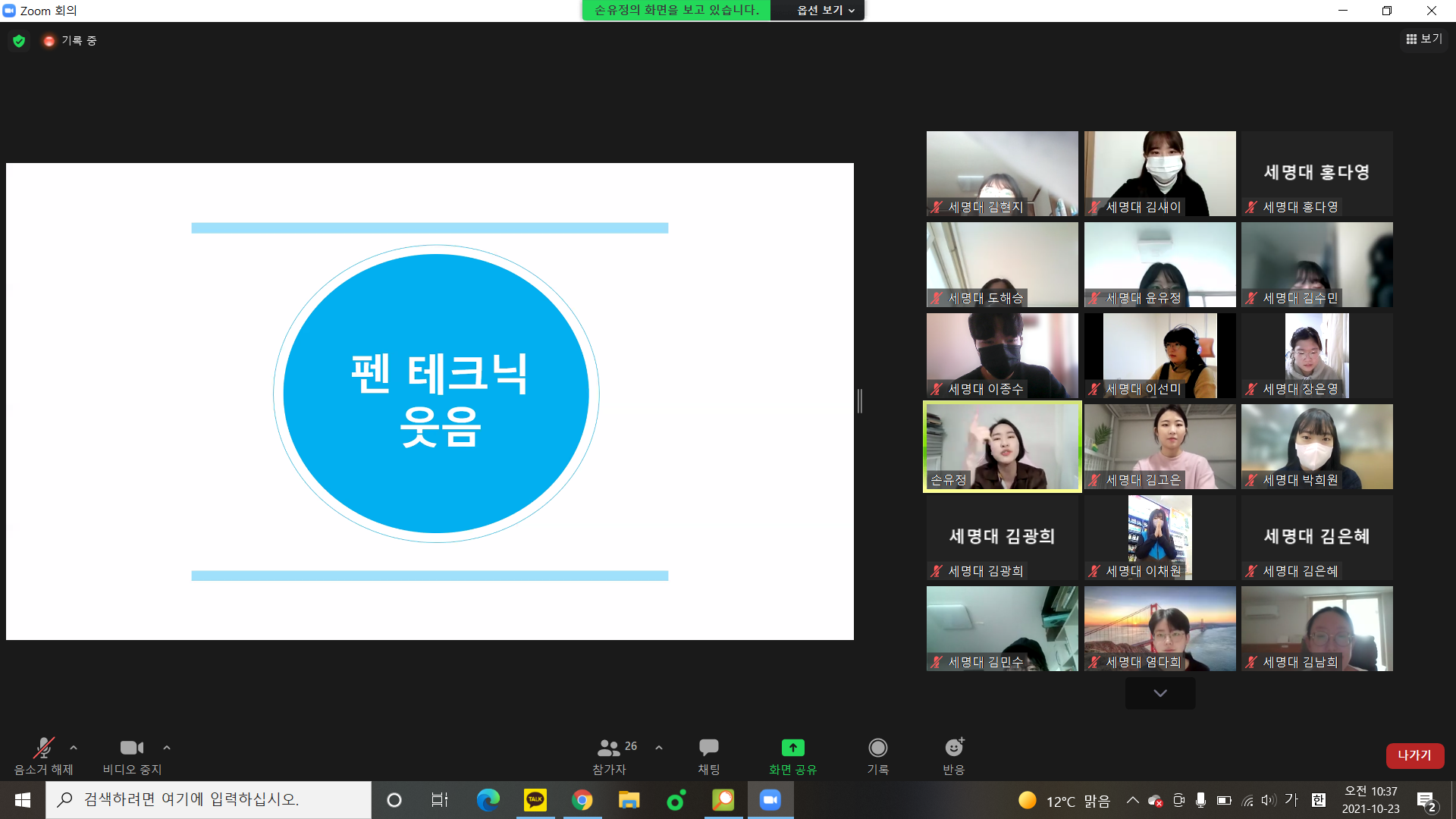Image resolution: width=1456 pixels, height=819 pixels.
Task: Open audio options arrow beside 음소거 해제
Action: pos(74,748)
